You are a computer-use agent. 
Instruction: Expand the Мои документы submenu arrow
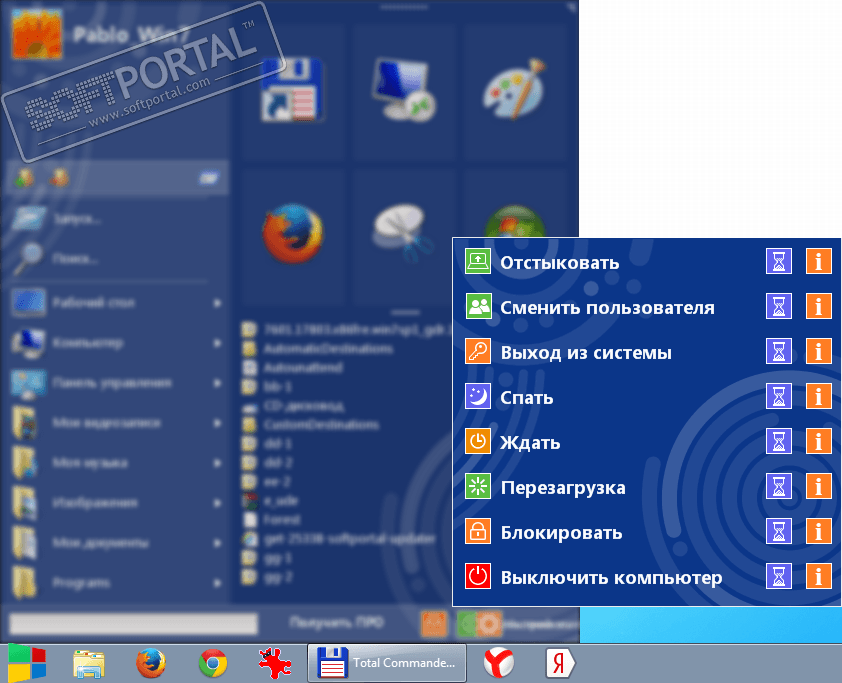(x=217, y=543)
